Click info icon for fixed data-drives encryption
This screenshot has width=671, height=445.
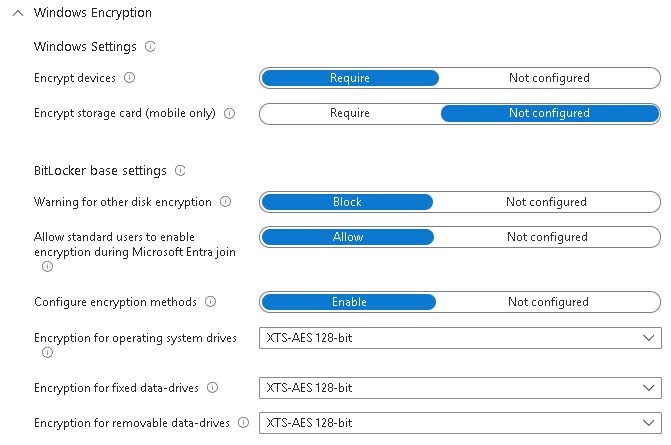click(212, 387)
